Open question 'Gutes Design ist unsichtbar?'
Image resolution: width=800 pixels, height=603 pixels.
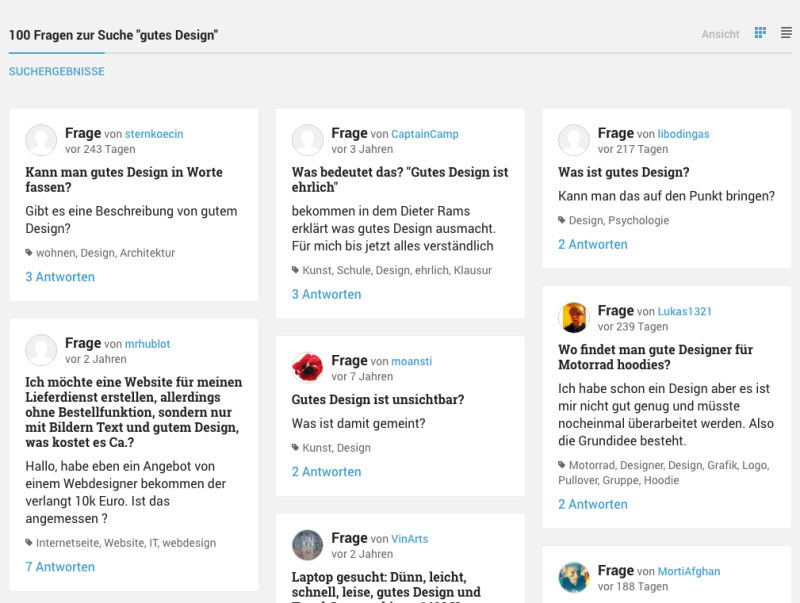click(x=378, y=399)
